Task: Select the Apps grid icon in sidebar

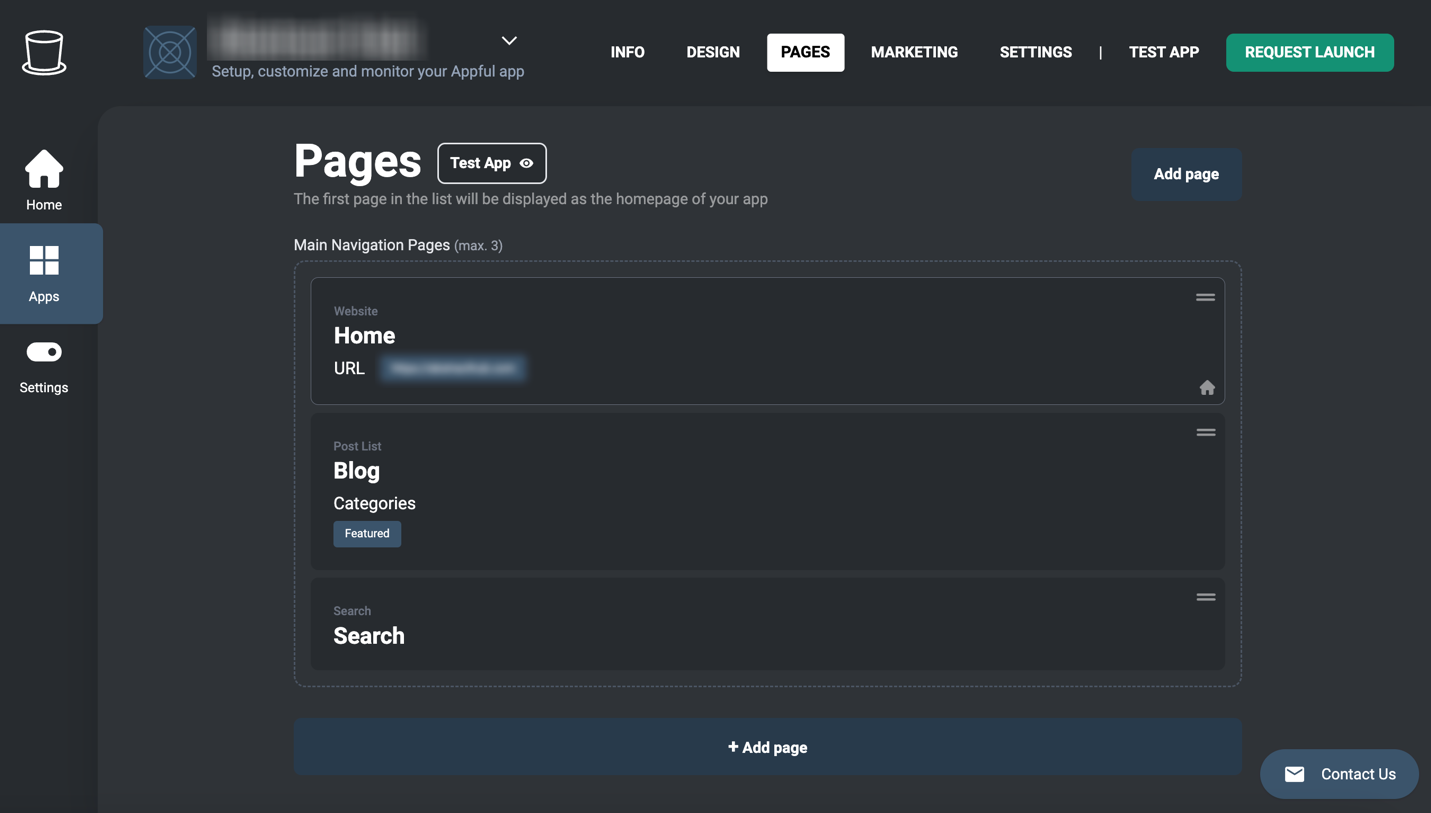Action: point(44,262)
